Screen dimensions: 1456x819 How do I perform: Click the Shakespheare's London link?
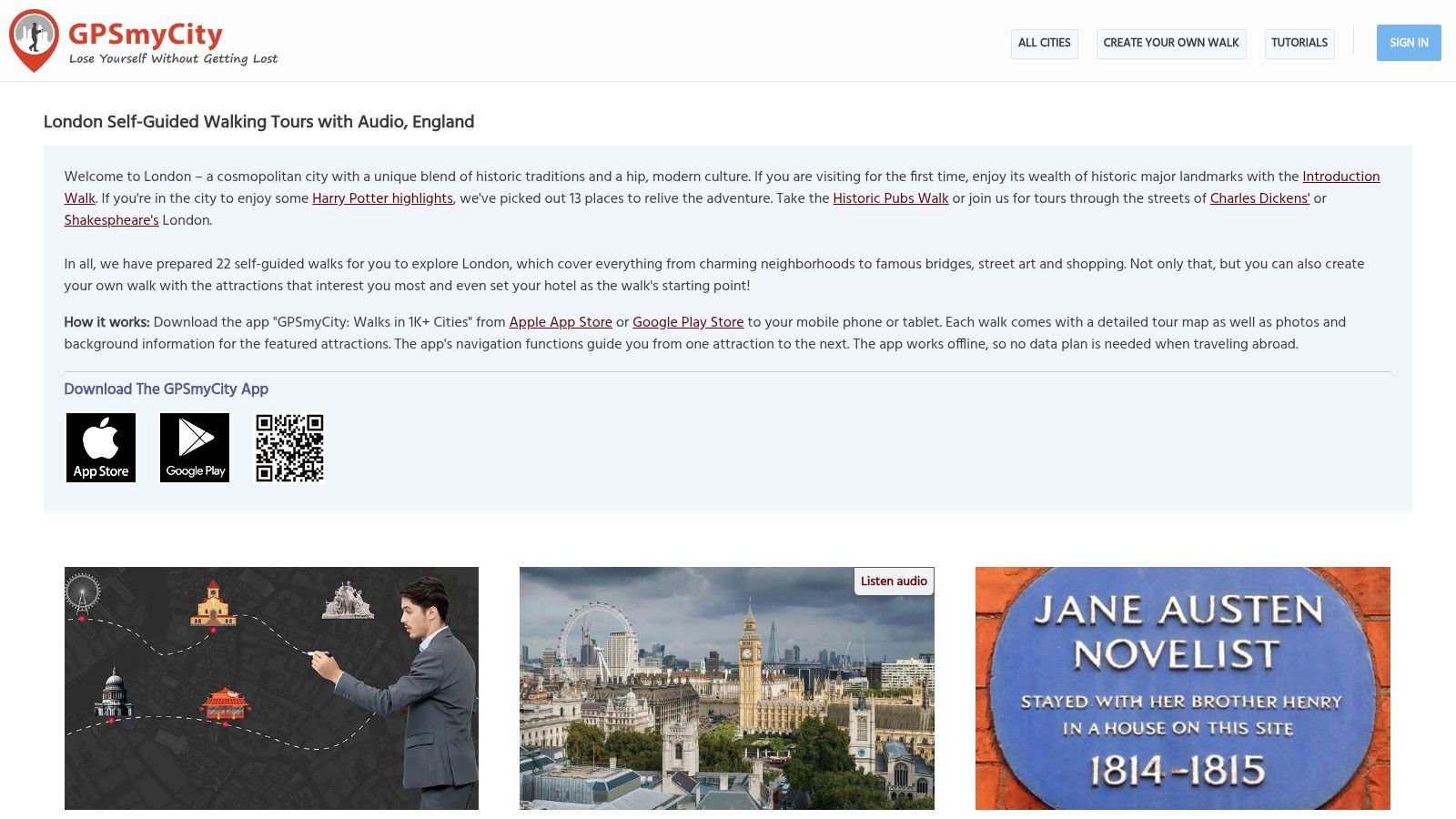[x=111, y=220]
